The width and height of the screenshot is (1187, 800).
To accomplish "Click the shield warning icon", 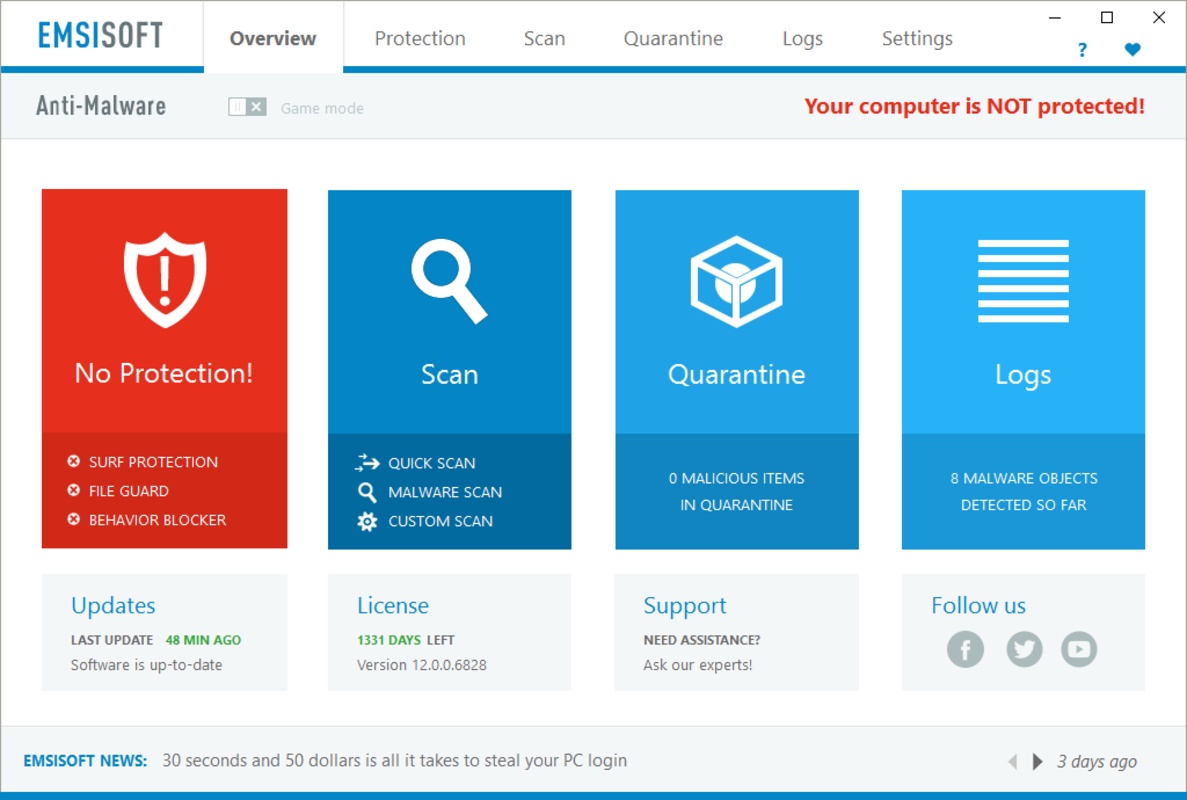I will pyautogui.click(x=165, y=280).
